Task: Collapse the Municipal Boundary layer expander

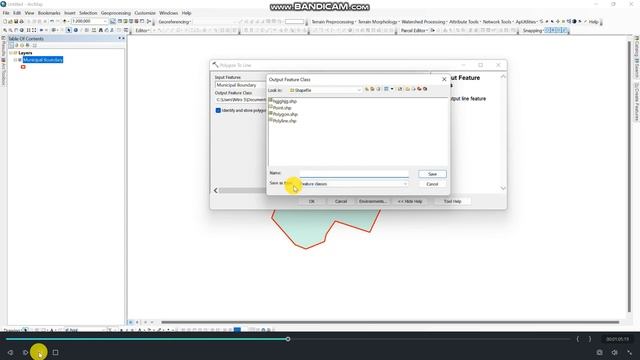Action: pyautogui.click(x=15, y=60)
